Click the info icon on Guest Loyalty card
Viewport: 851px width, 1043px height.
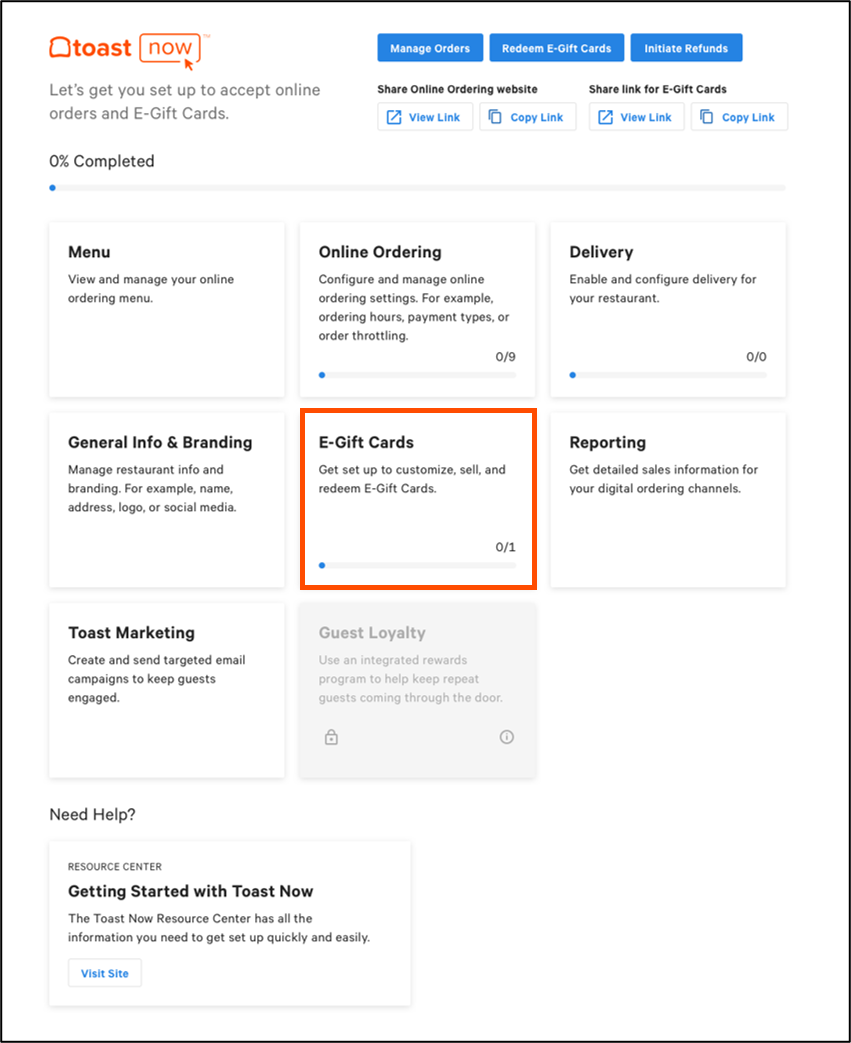point(507,737)
